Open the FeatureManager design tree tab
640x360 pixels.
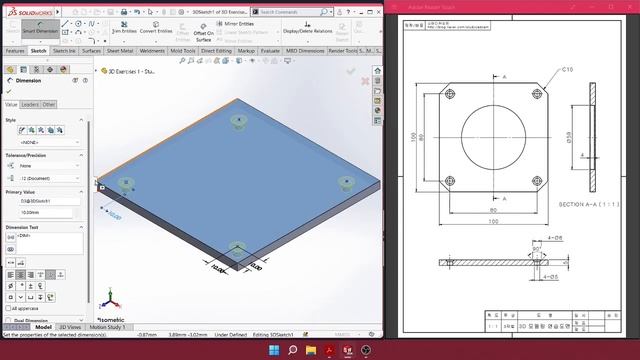click(x=11, y=69)
